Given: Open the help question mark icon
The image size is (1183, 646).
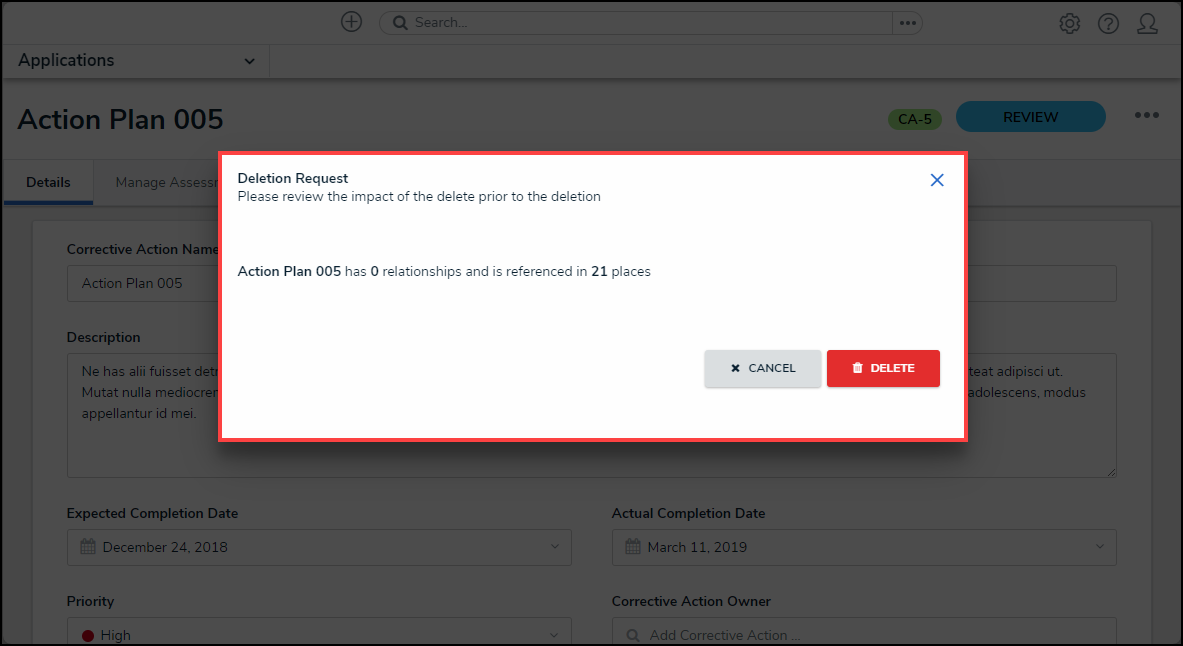Looking at the screenshot, I should [1108, 24].
